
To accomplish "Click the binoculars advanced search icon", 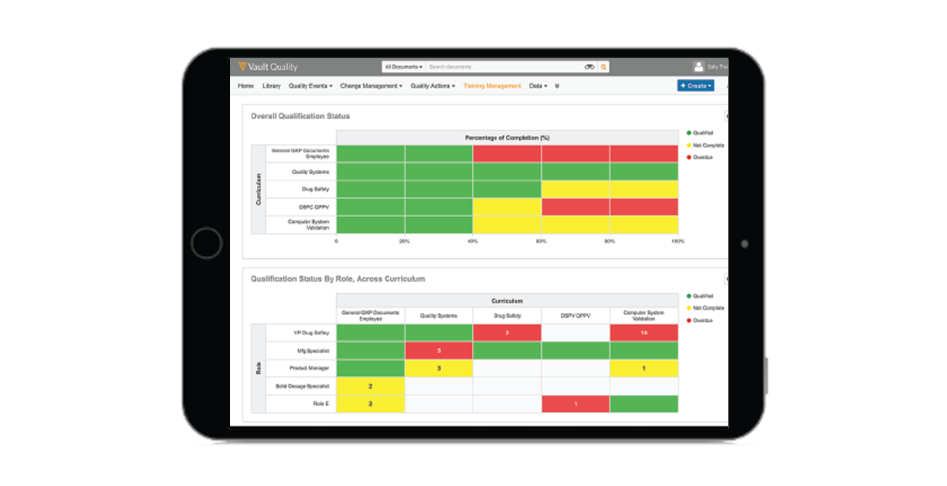I will 590,67.
